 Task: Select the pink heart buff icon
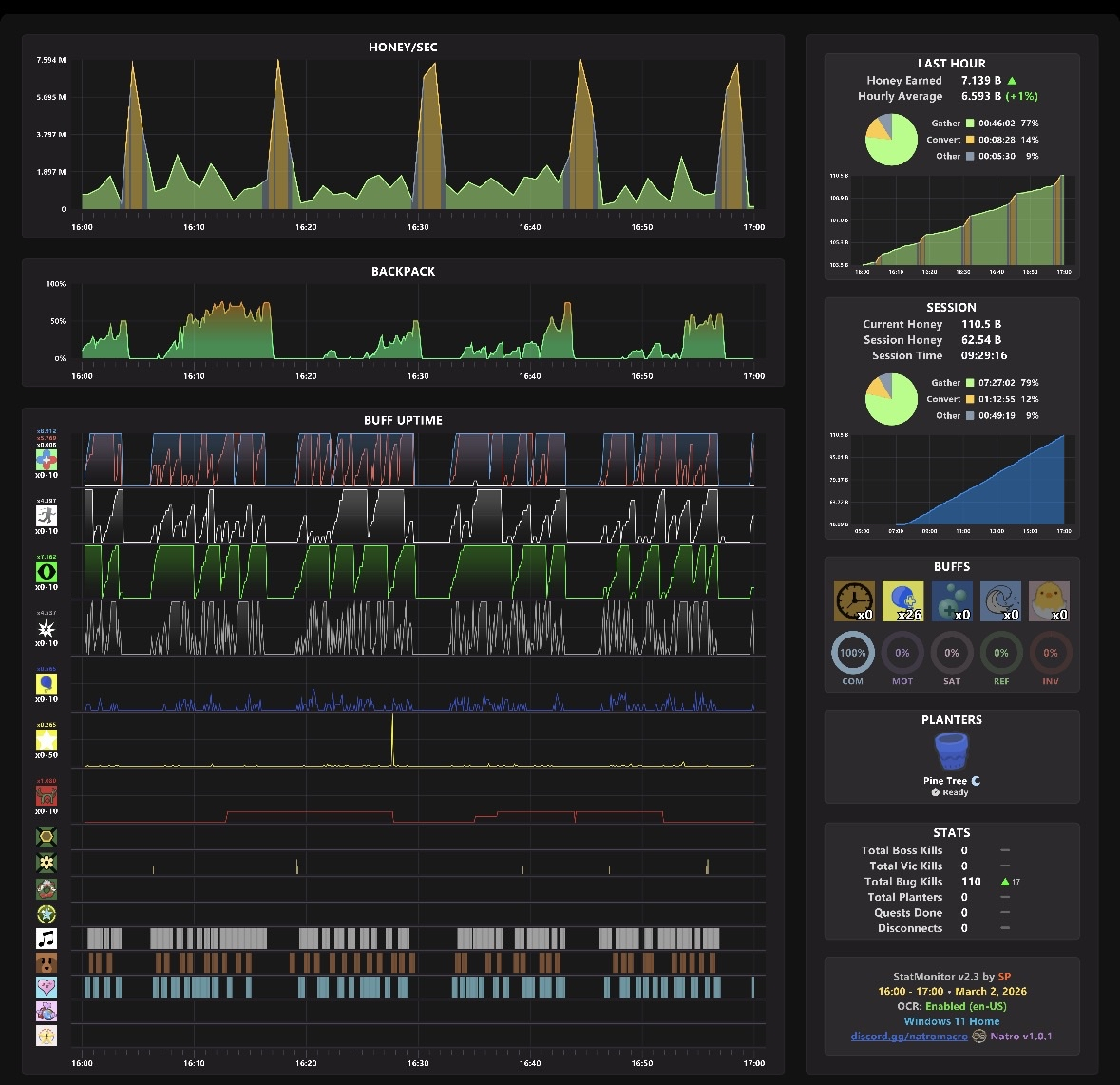click(x=47, y=987)
